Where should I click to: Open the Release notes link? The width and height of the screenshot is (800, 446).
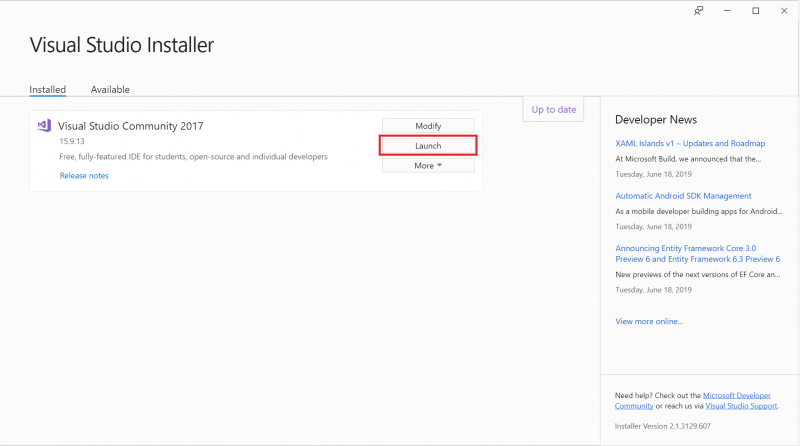pos(84,176)
